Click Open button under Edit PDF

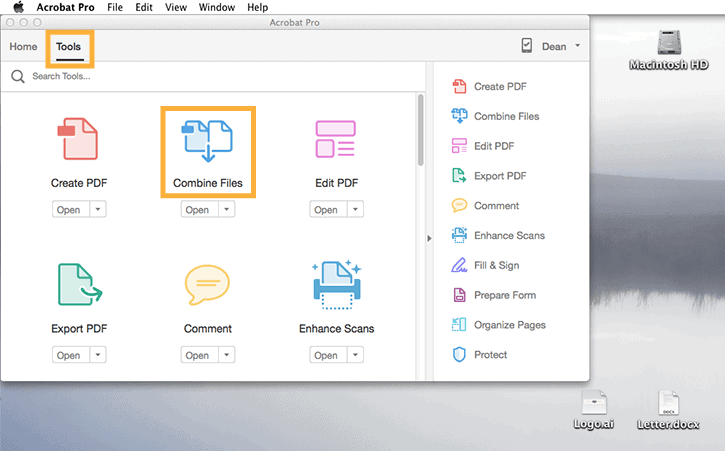coord(328,209)
